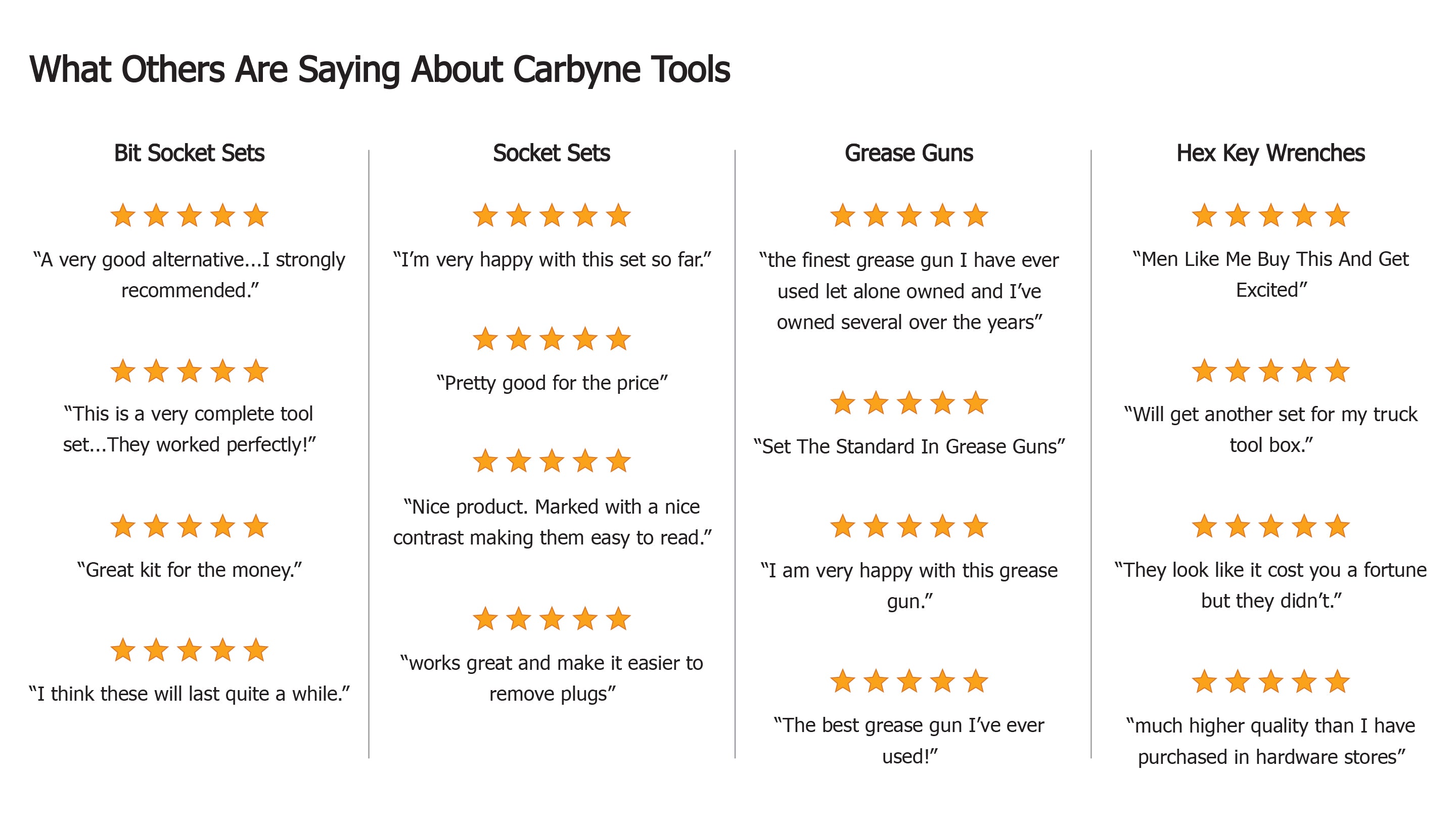The height and width of the screenshot is (819, 1456).
Task: Click the first star above "The best grease gun I've ever used!"
Action: (x=843, y=681)
